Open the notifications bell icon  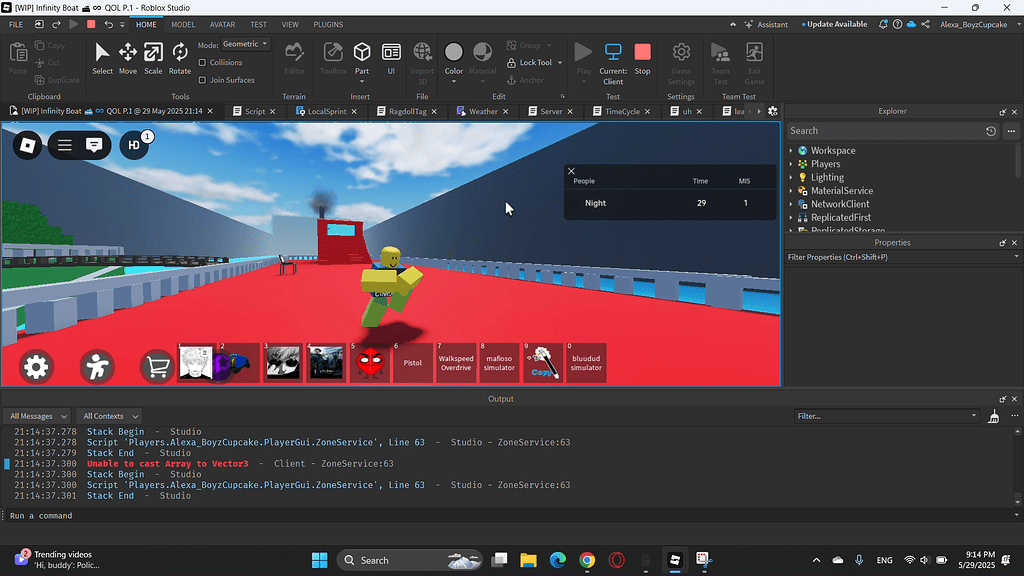[883, 24]
